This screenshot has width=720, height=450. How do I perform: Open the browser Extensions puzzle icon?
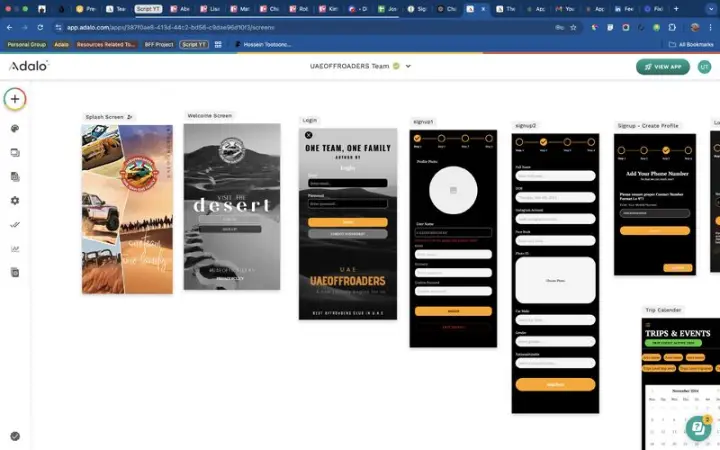[x=672, y=28]
